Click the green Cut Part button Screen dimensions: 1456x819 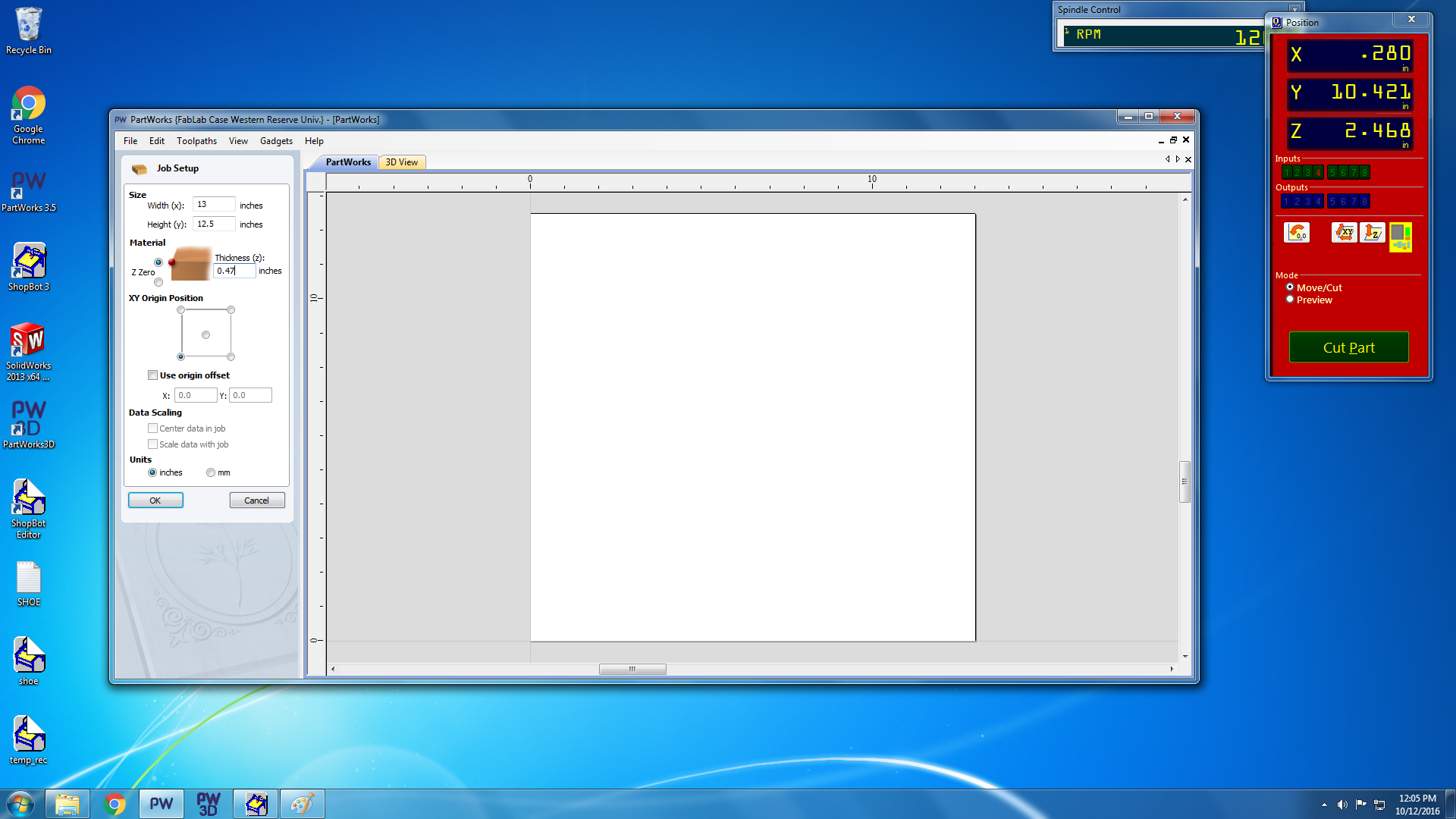(1349, 347)
